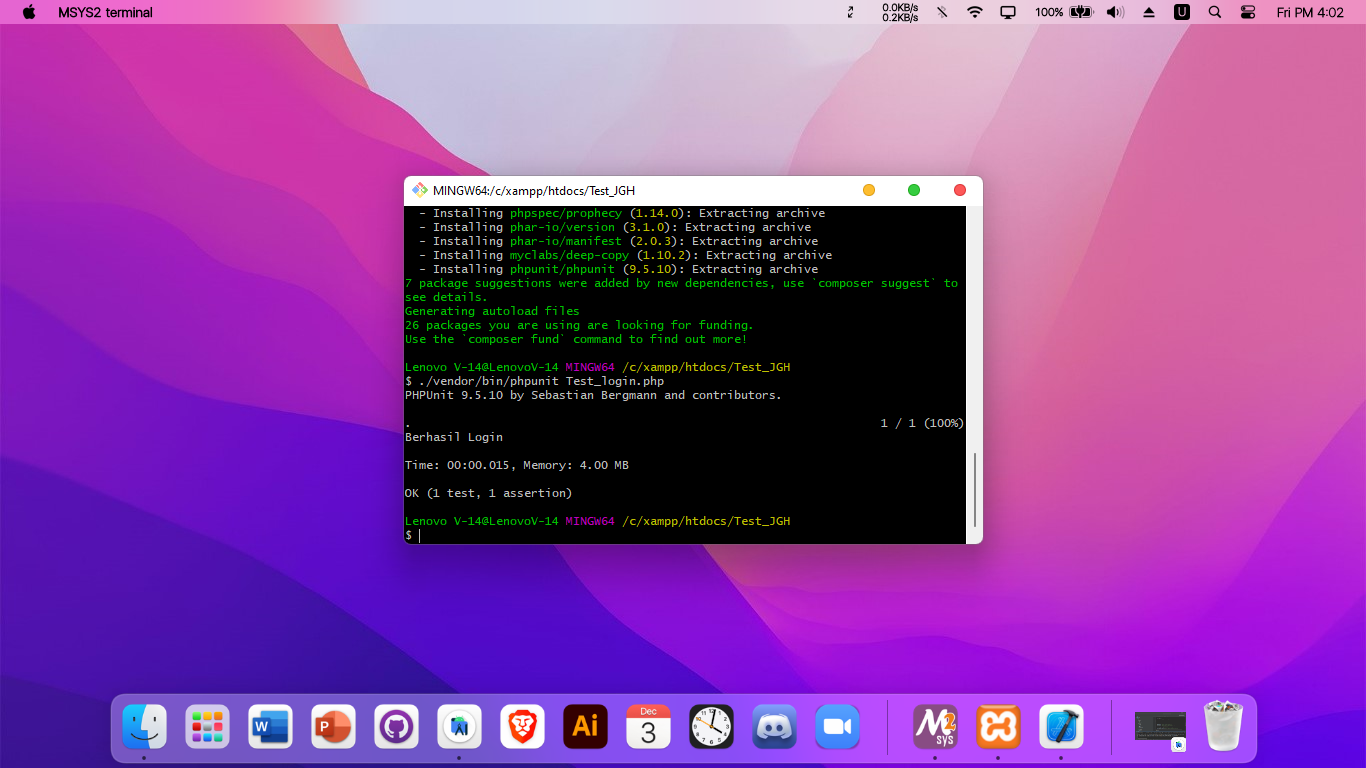1366x768 pixels.
Task: Open Xcode from the Dock
Action: point(1061,727)
